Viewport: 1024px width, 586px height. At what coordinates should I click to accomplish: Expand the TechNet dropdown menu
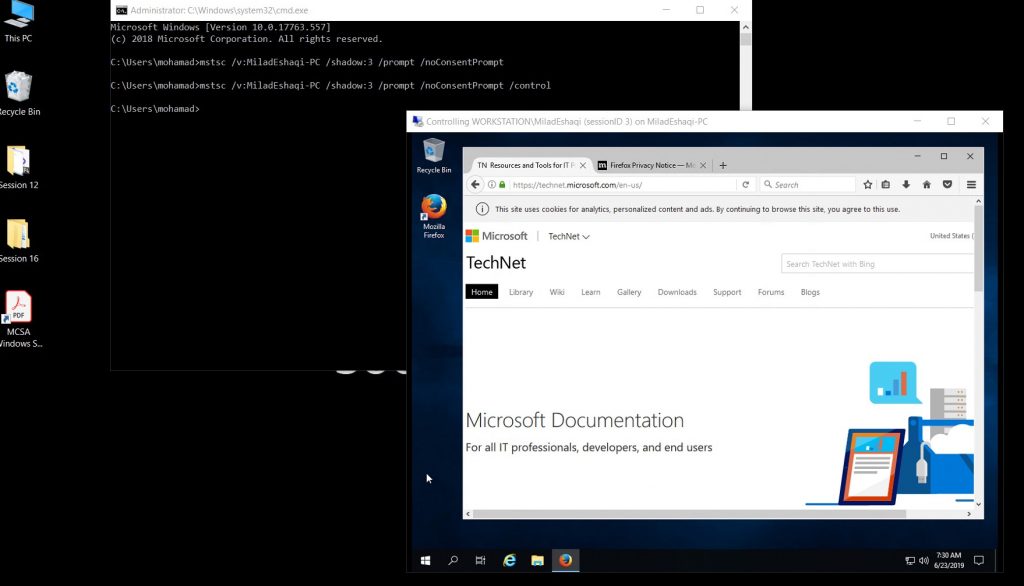click(569, 236)
